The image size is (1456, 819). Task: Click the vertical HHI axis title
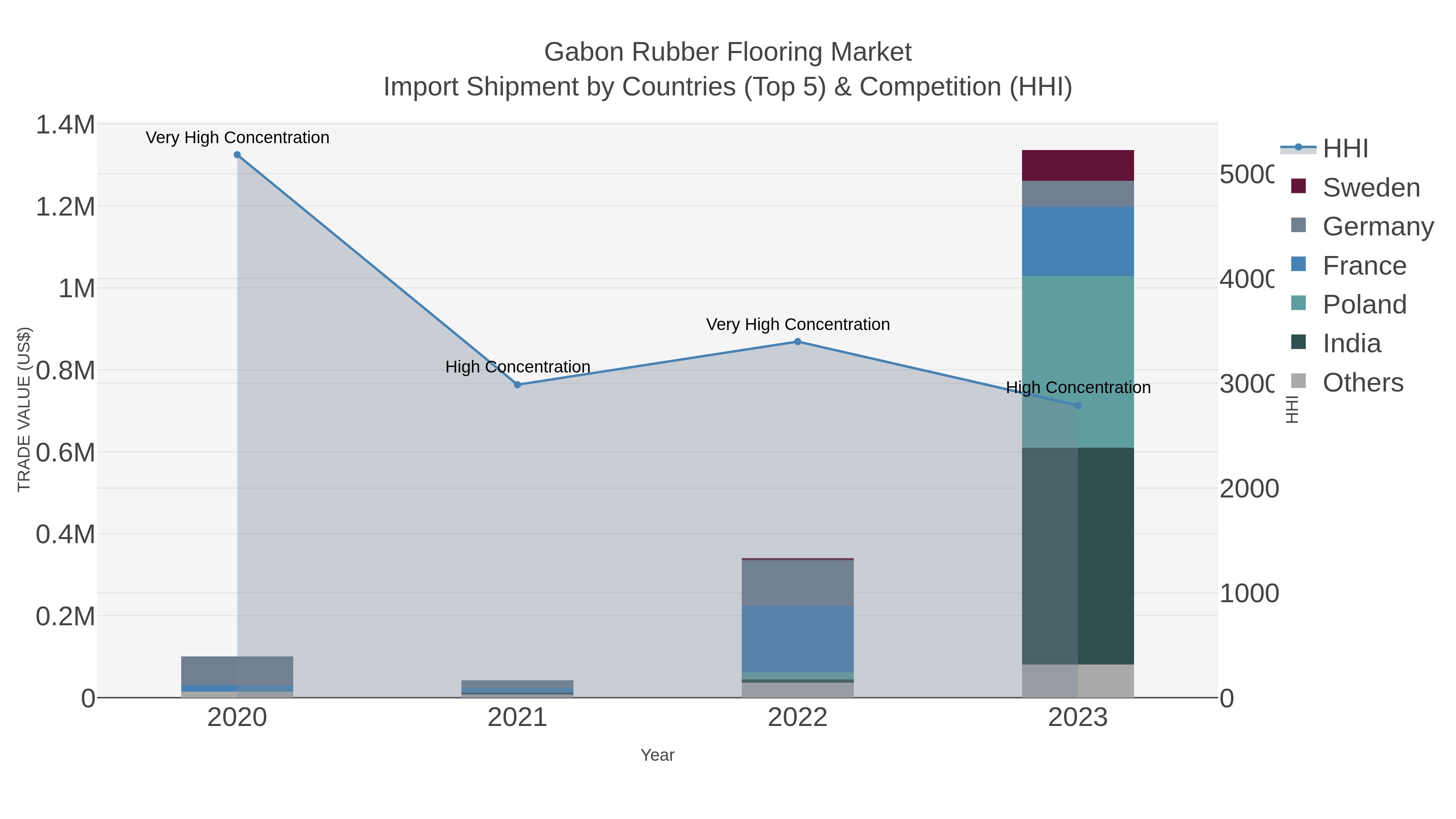click(x=1292, y=409)
